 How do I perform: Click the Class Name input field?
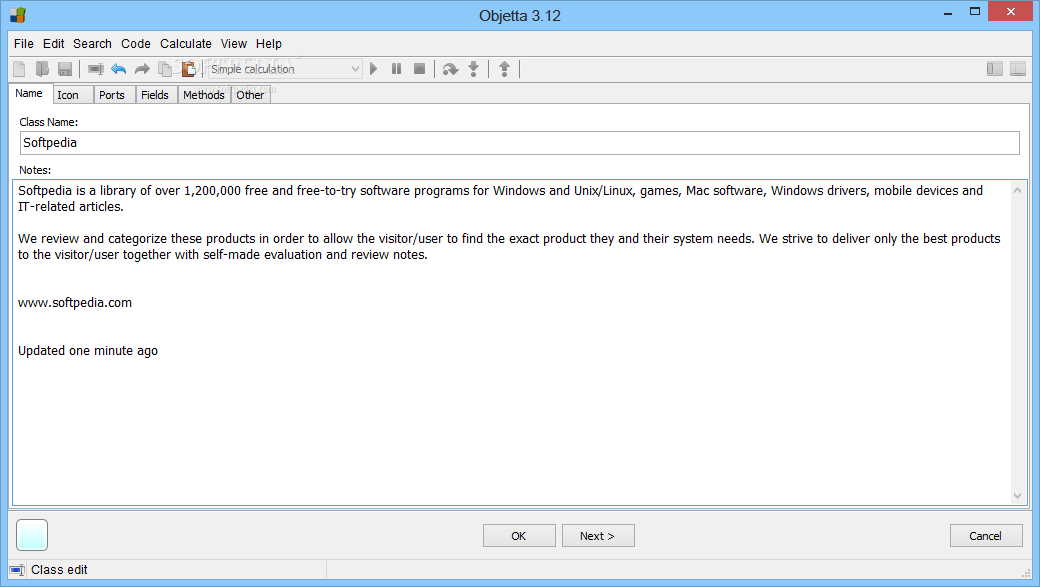coord(519,143)
